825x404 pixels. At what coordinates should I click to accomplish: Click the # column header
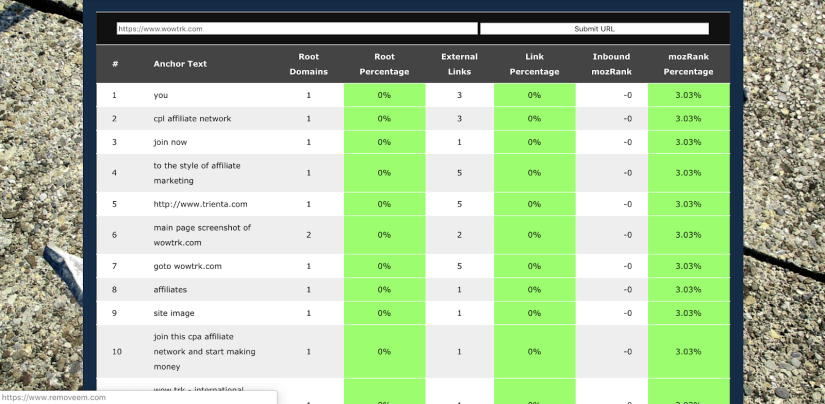click(x=115, y=64)
